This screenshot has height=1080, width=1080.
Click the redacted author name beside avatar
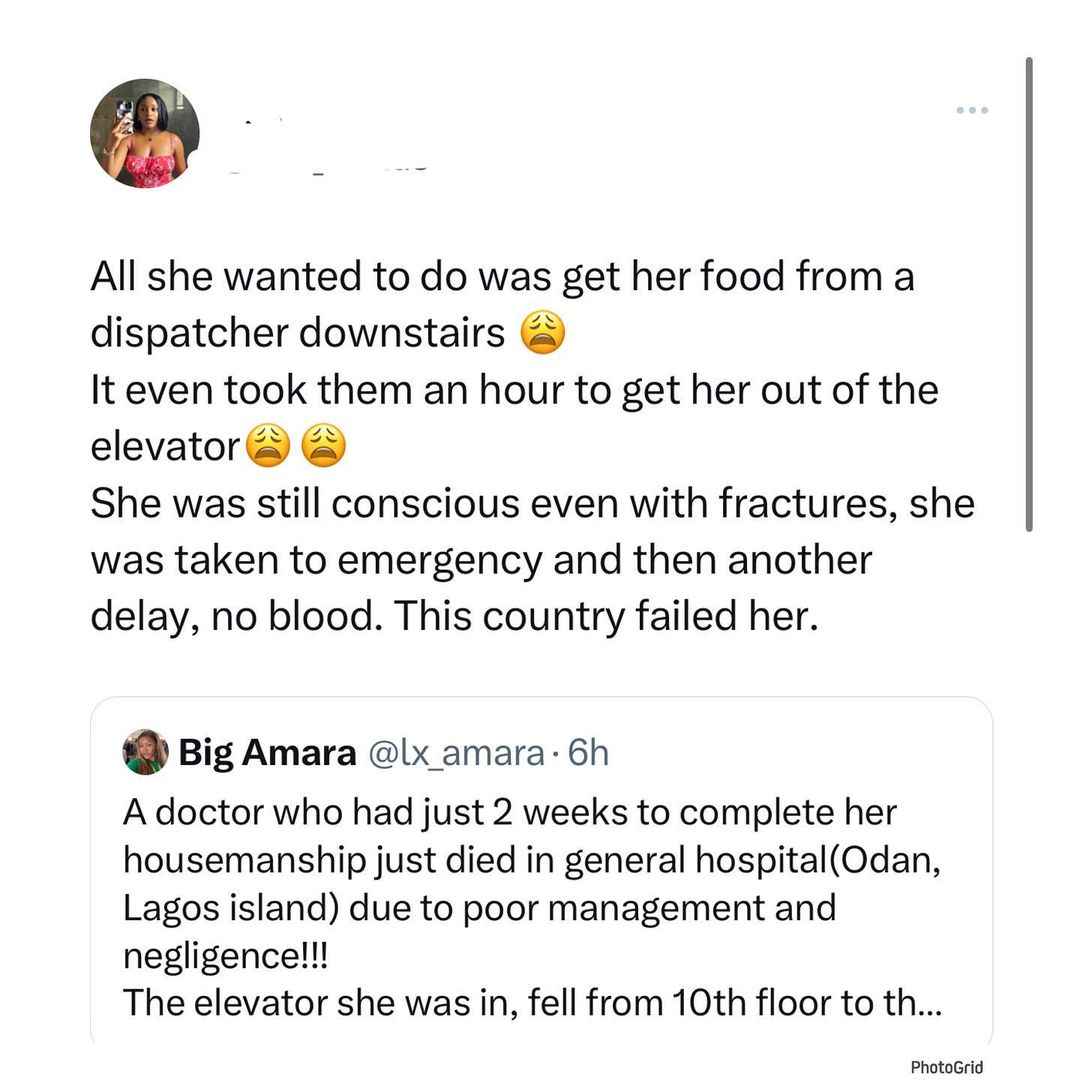pyautogui.click(x=331, y=146)
